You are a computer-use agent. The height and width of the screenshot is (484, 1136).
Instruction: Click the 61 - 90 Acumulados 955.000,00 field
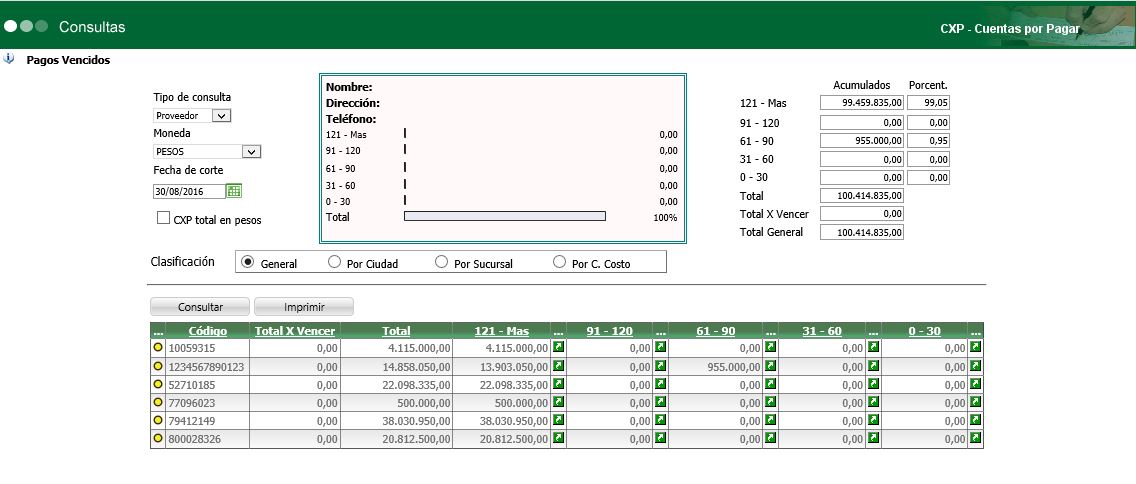[862, 141]
